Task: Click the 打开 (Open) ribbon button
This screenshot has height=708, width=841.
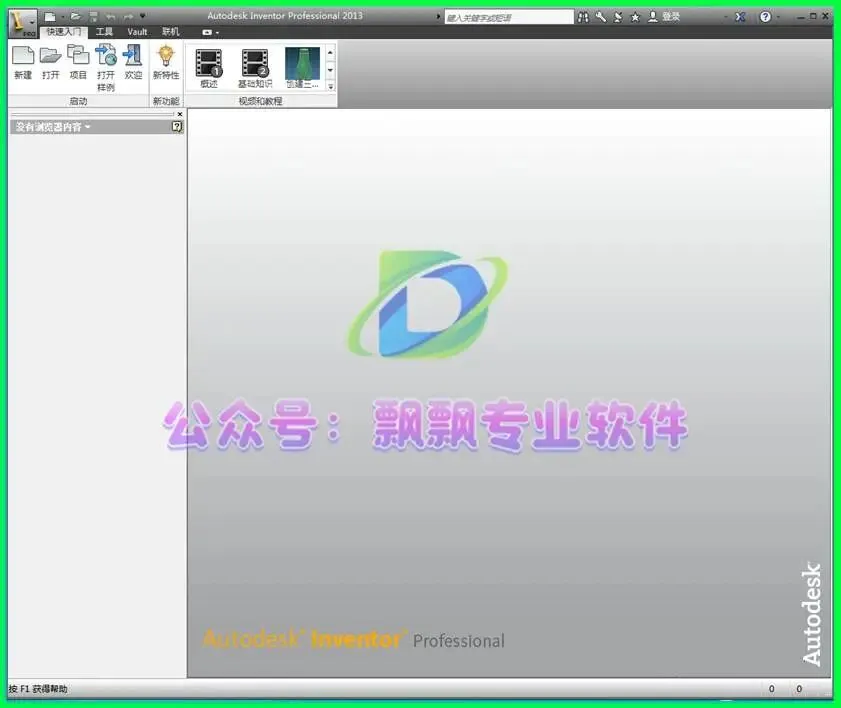Action: coord(50,63)
